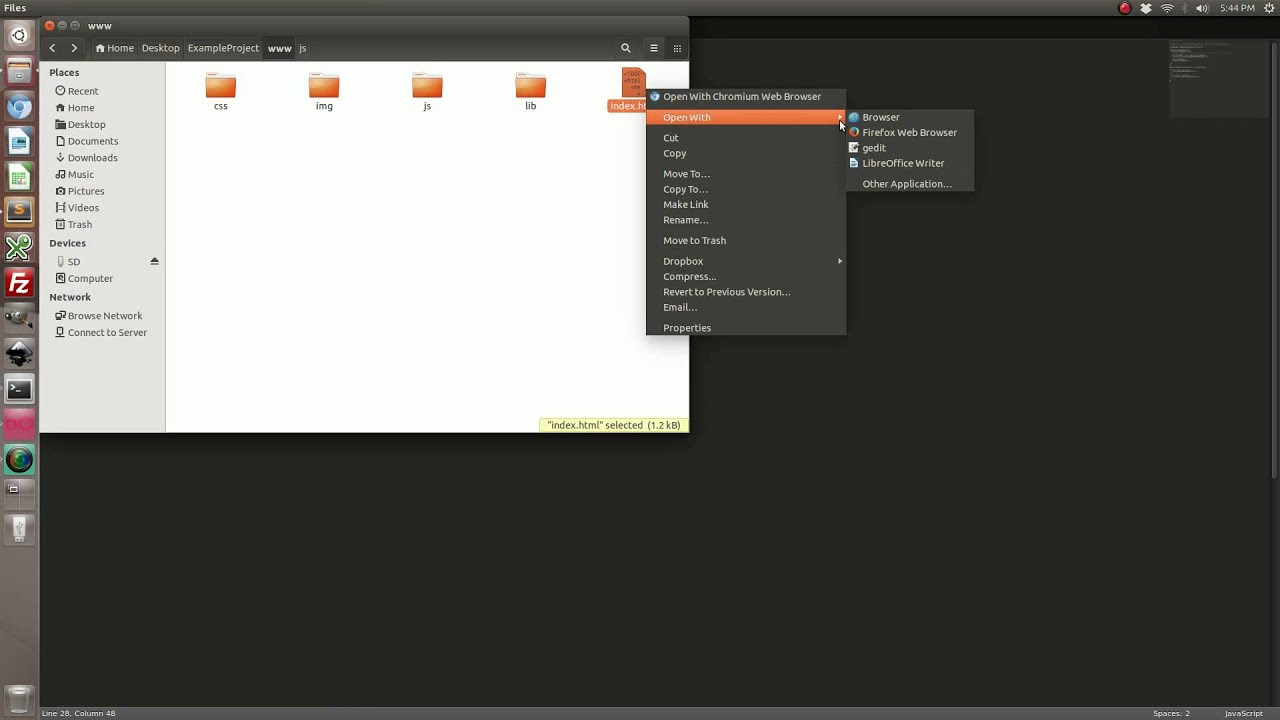Image resolution: width=1280 pixels, height=720 pixels.
Task: Open the img folder
Action: [x=324, y=91]
